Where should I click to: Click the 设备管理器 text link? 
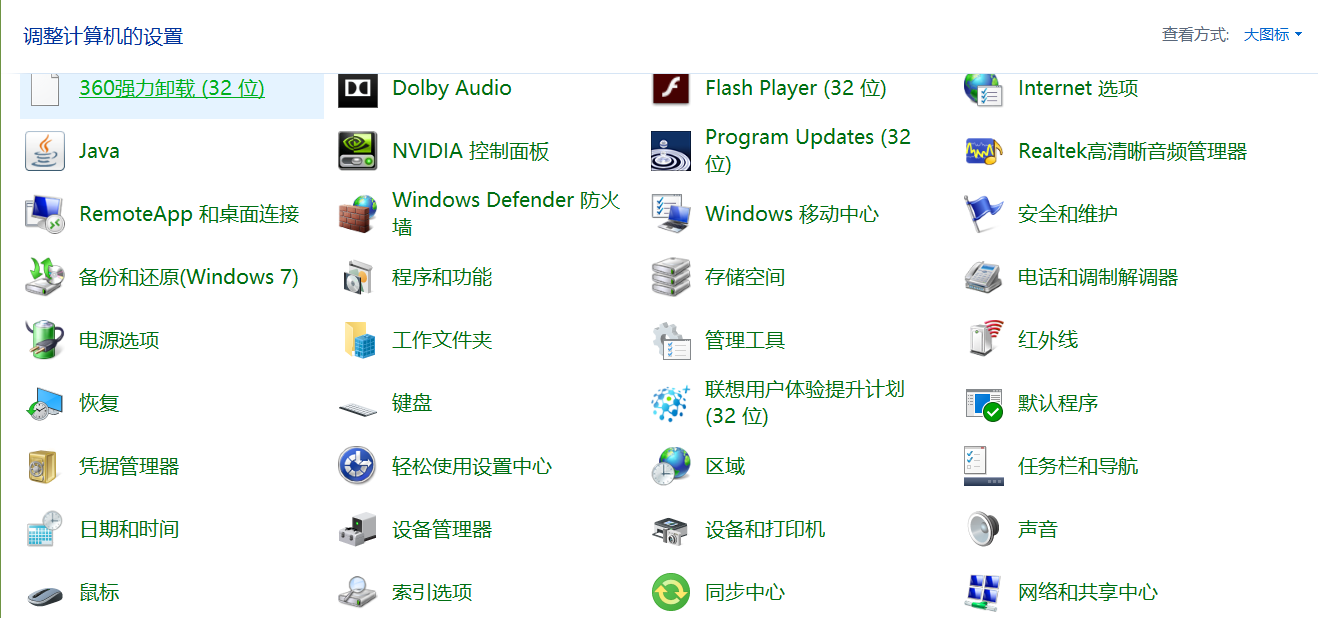coord(442,529)
